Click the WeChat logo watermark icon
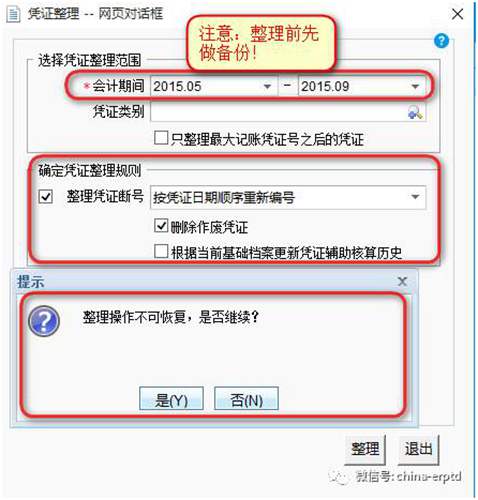The height and width of the screenshot is (500, 478). tap(339, 477)
